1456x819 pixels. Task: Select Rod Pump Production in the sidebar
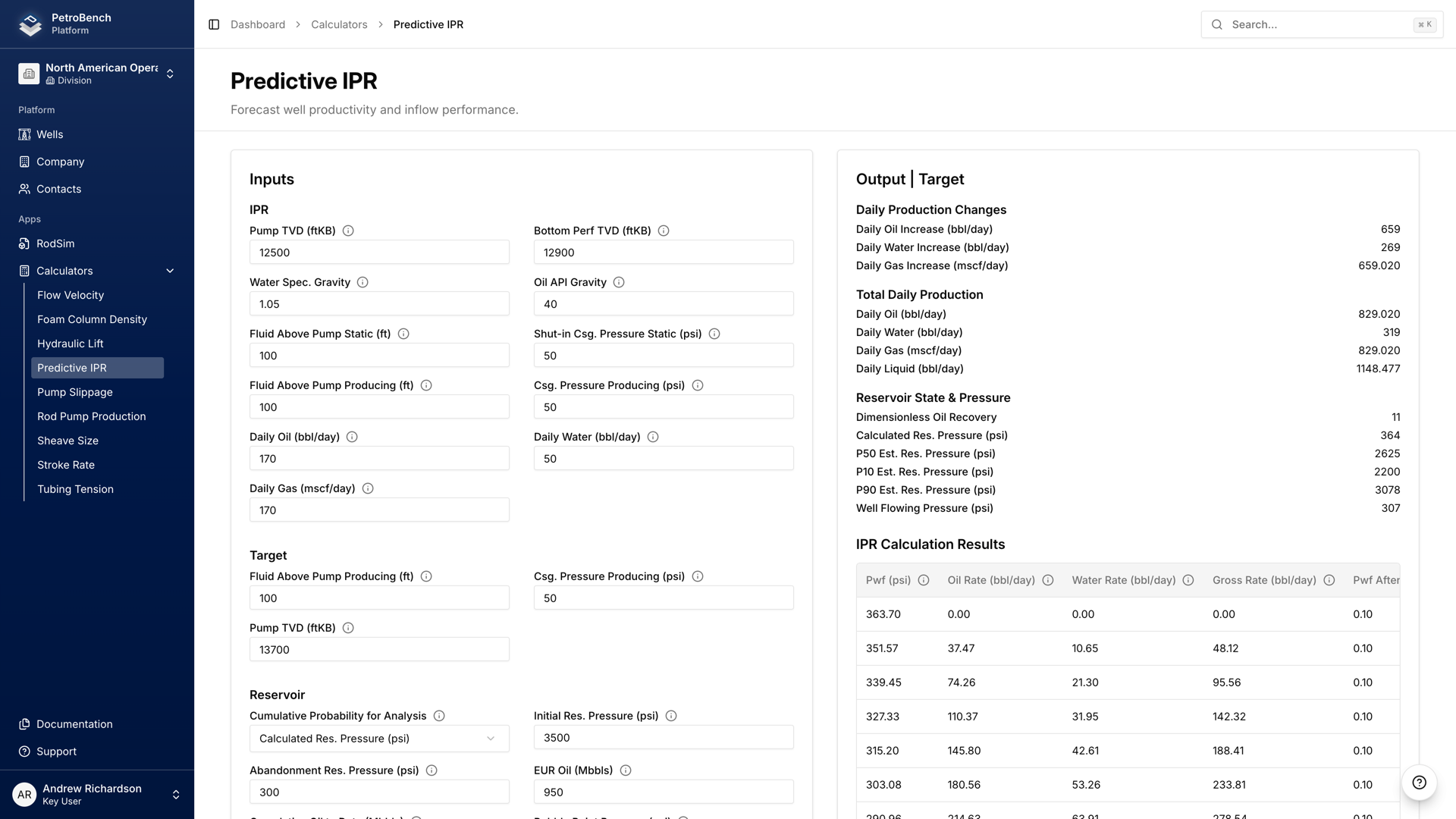tap(92, 416)
